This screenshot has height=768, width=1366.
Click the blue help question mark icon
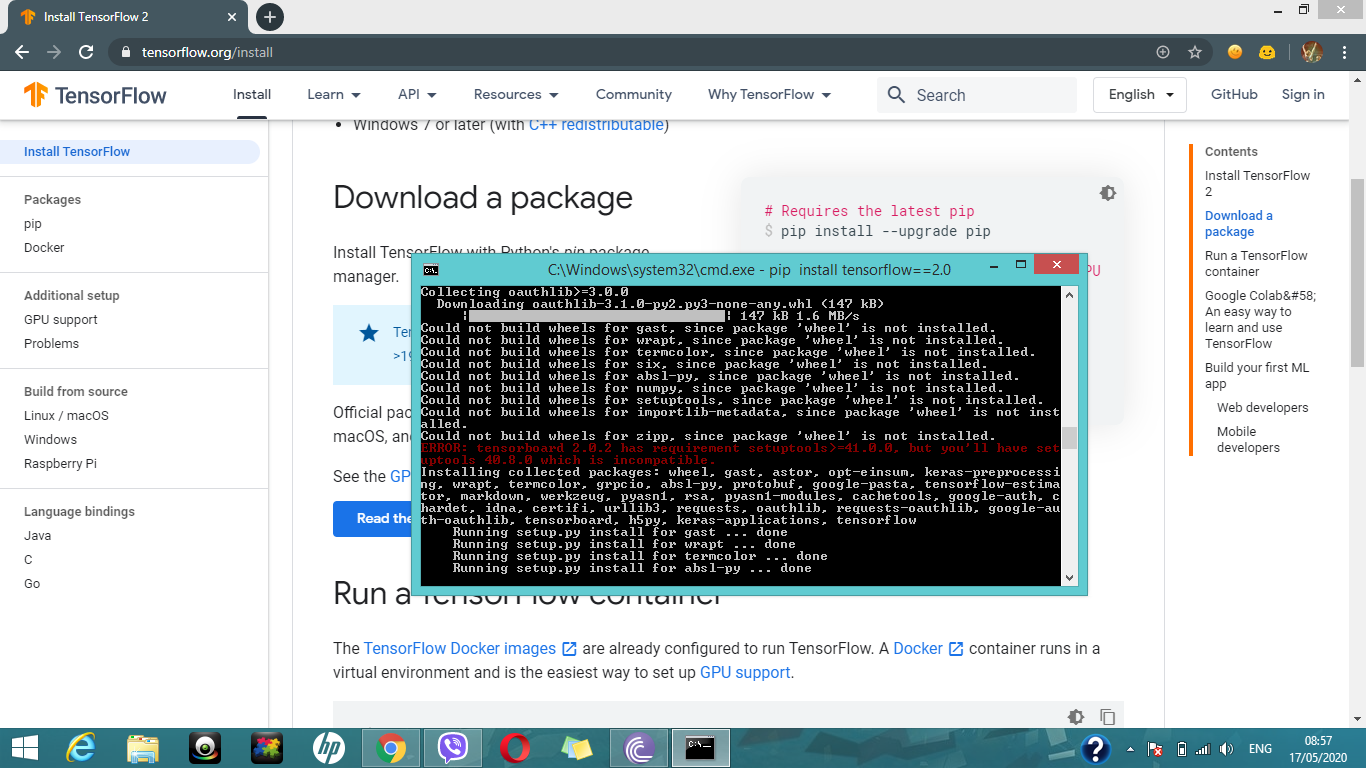[x=1095, y=748]
